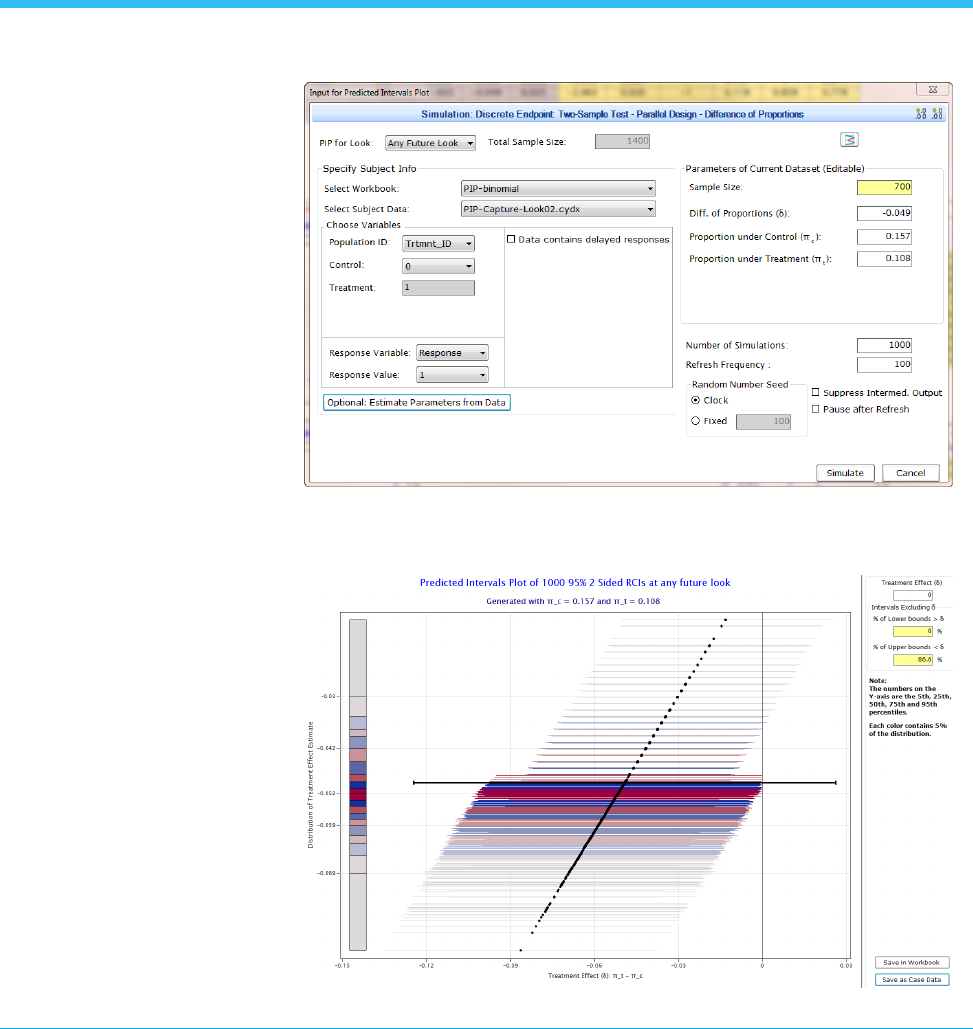Click Specify Subject Info group label

point(369,169)
